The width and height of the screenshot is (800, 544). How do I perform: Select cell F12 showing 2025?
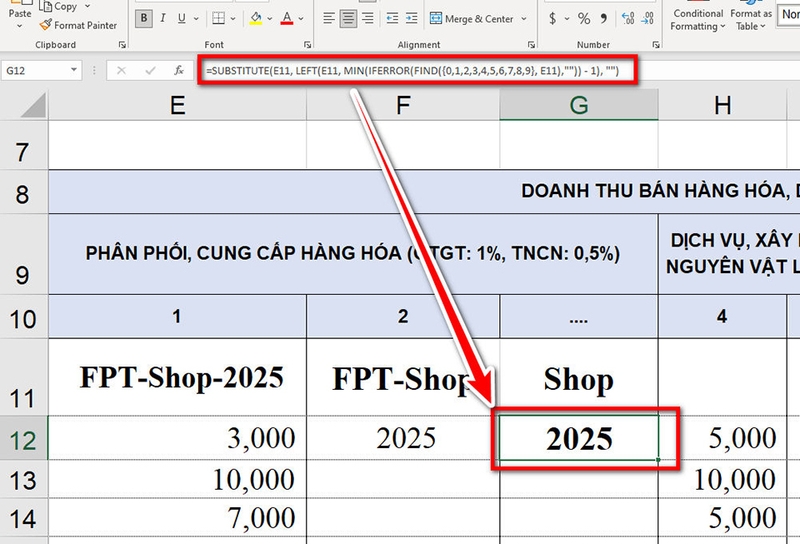coord(403,438)
